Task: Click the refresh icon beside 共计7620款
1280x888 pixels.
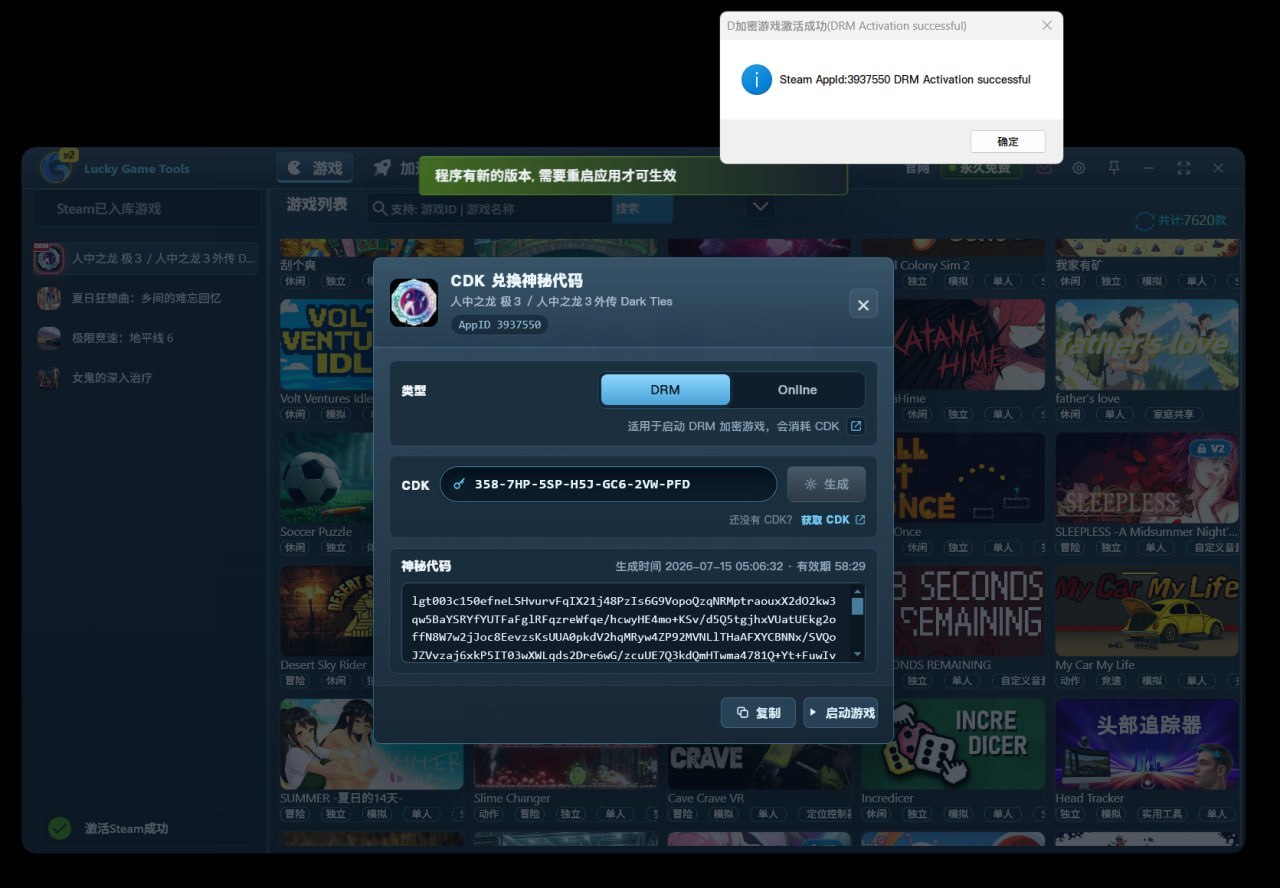Action: click(1144, 221)
